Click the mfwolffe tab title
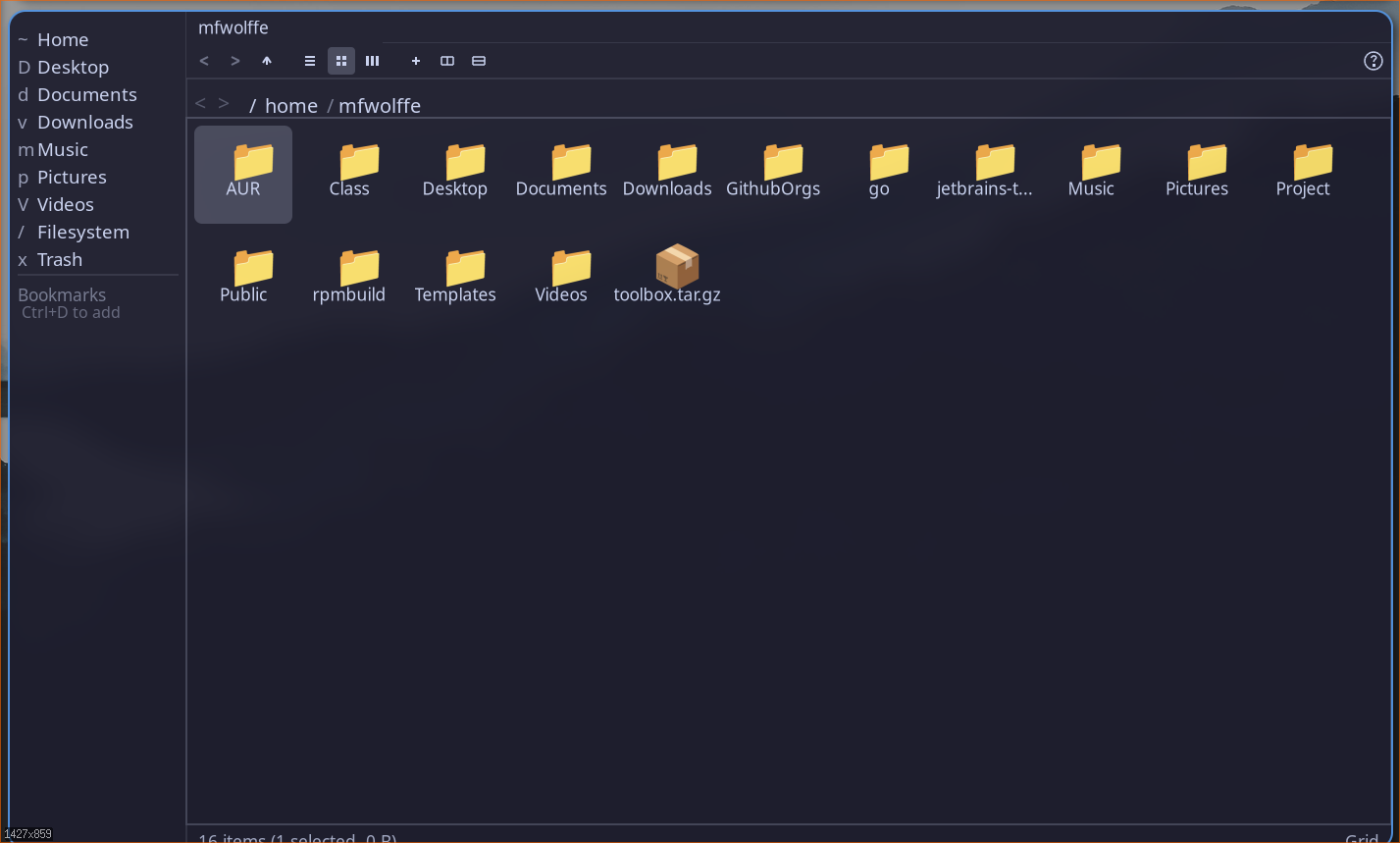 [233, 27]
